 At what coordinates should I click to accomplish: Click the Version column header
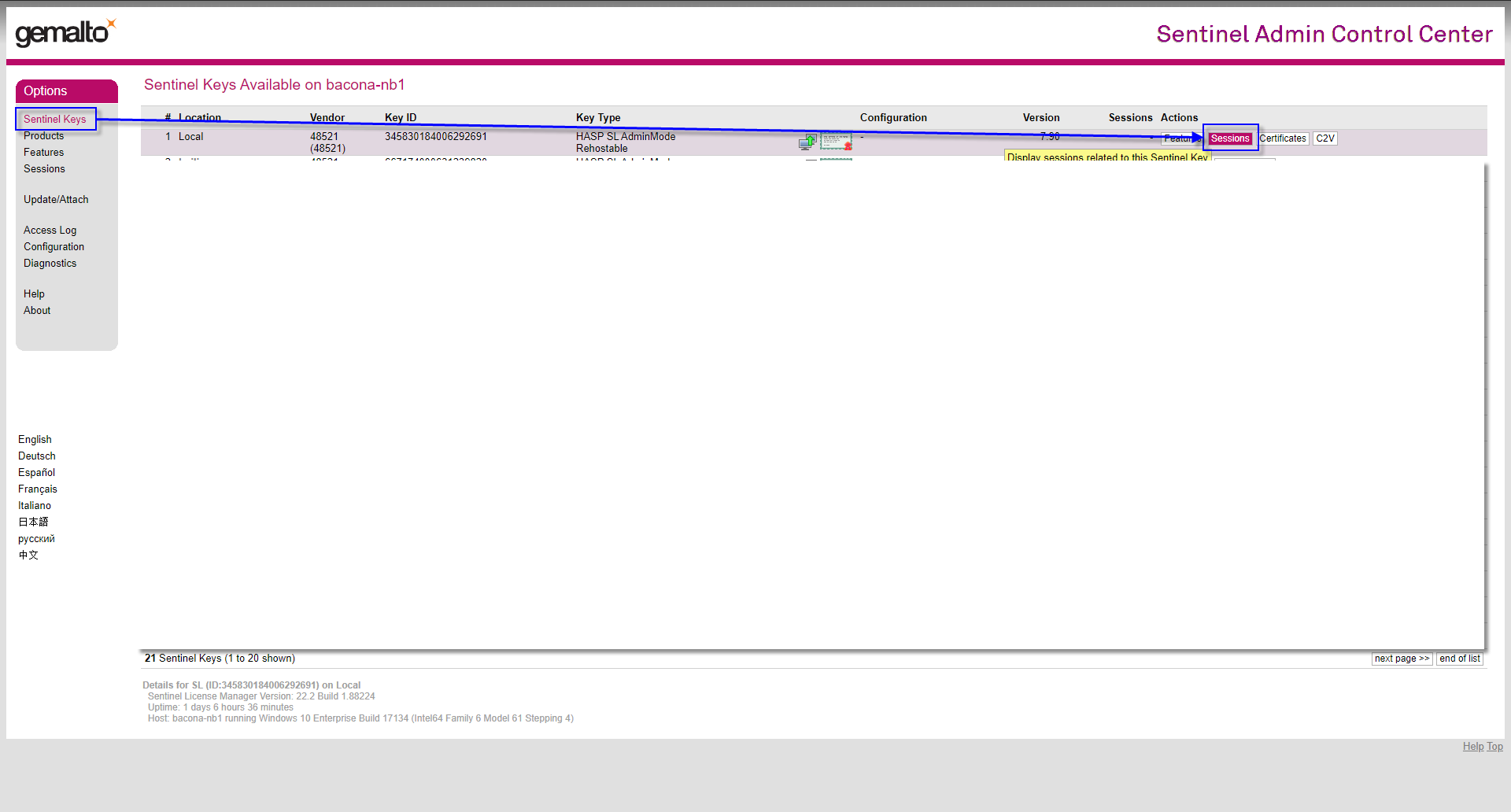coord(1041,118)
